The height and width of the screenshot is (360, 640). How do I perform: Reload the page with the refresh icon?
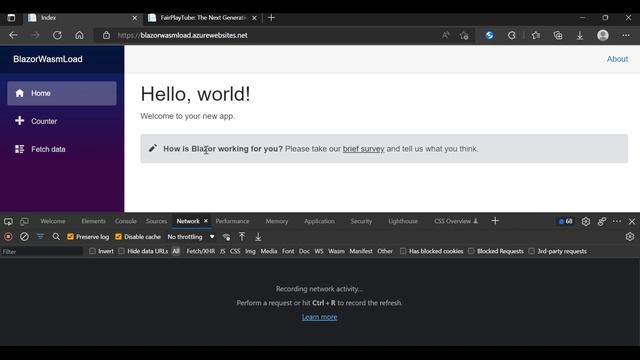coord(57,36)
